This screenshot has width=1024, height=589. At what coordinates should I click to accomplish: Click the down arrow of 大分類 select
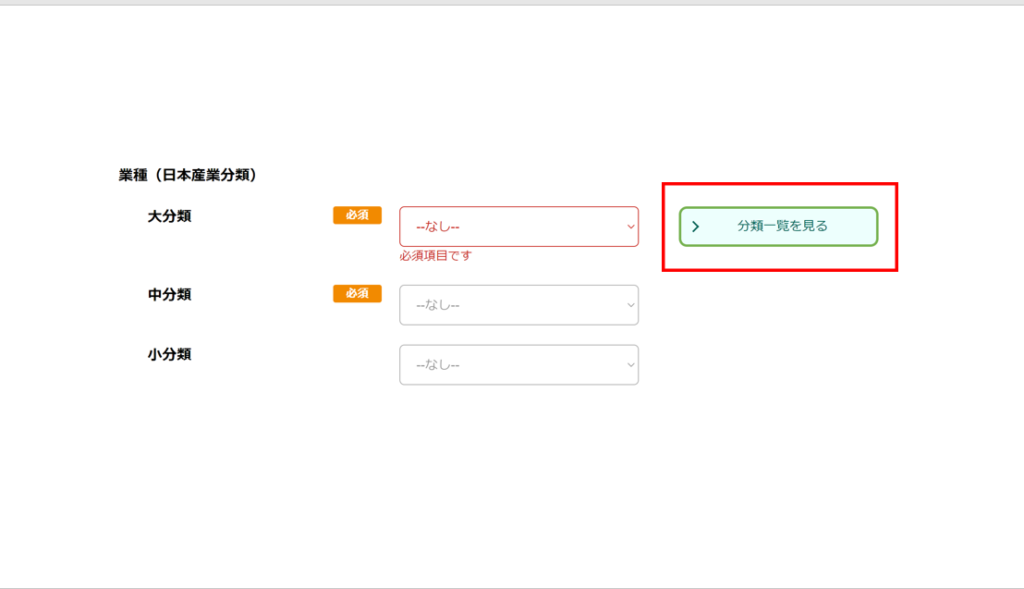click(631, 227)
